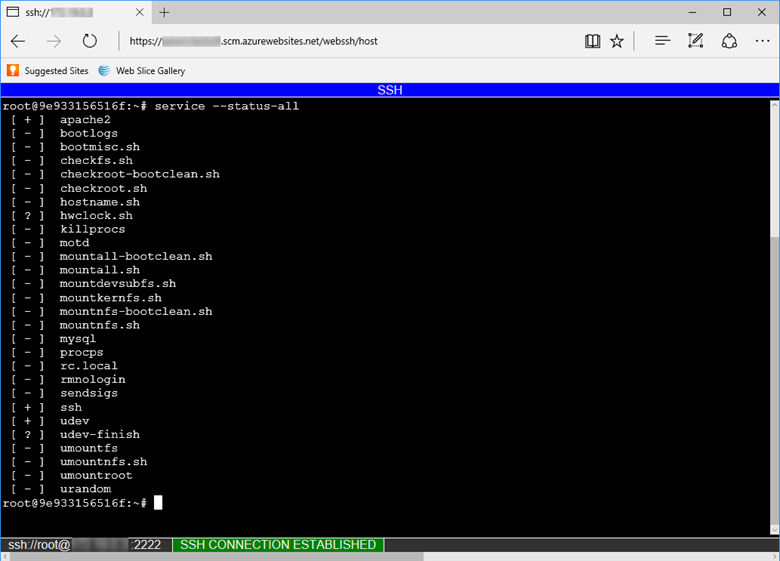The height and width of the screenshot is (561, 780).
Task: Select the ssh:// browser tab
Action: click(x=75, y=12)
